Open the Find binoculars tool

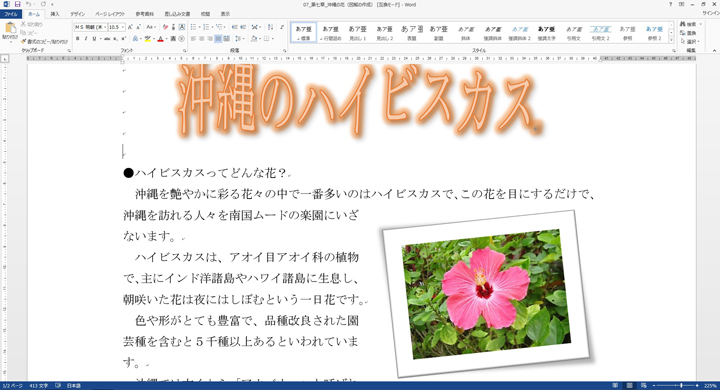(688, 24)
